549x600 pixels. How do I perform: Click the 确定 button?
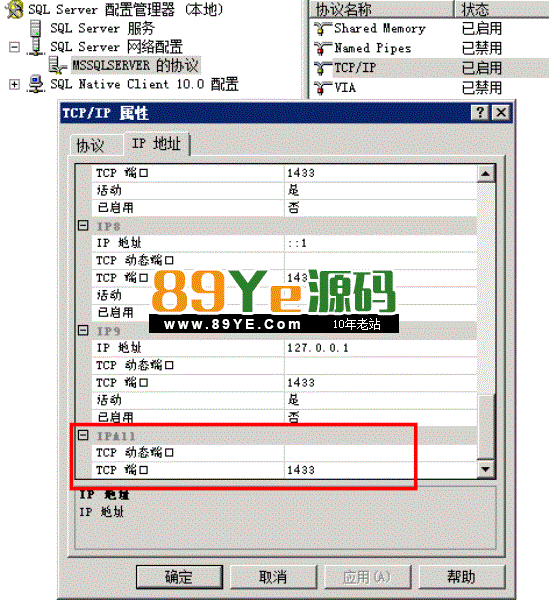pos(179,577)
